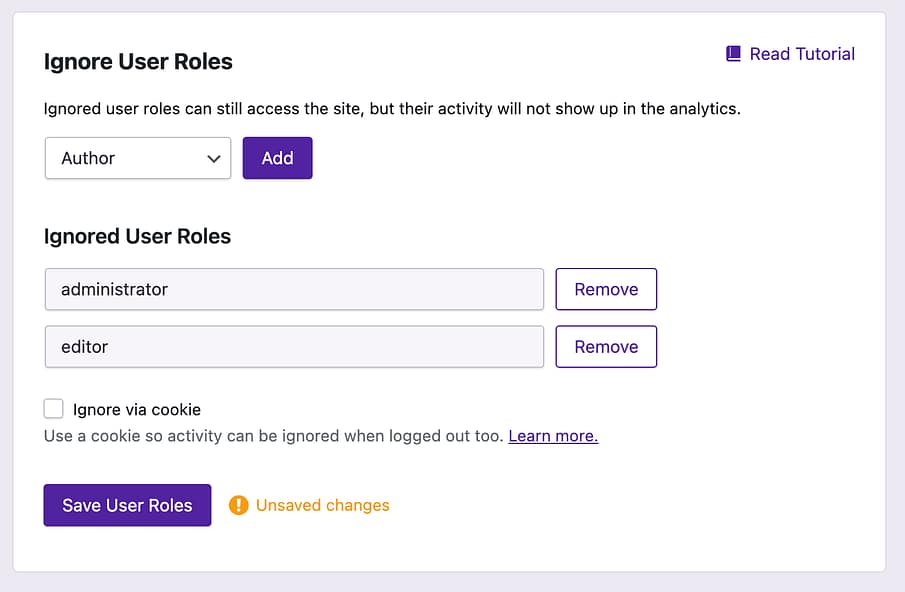Open the Read Tutorial link
The image size is (905, 592).
point(800,53)
